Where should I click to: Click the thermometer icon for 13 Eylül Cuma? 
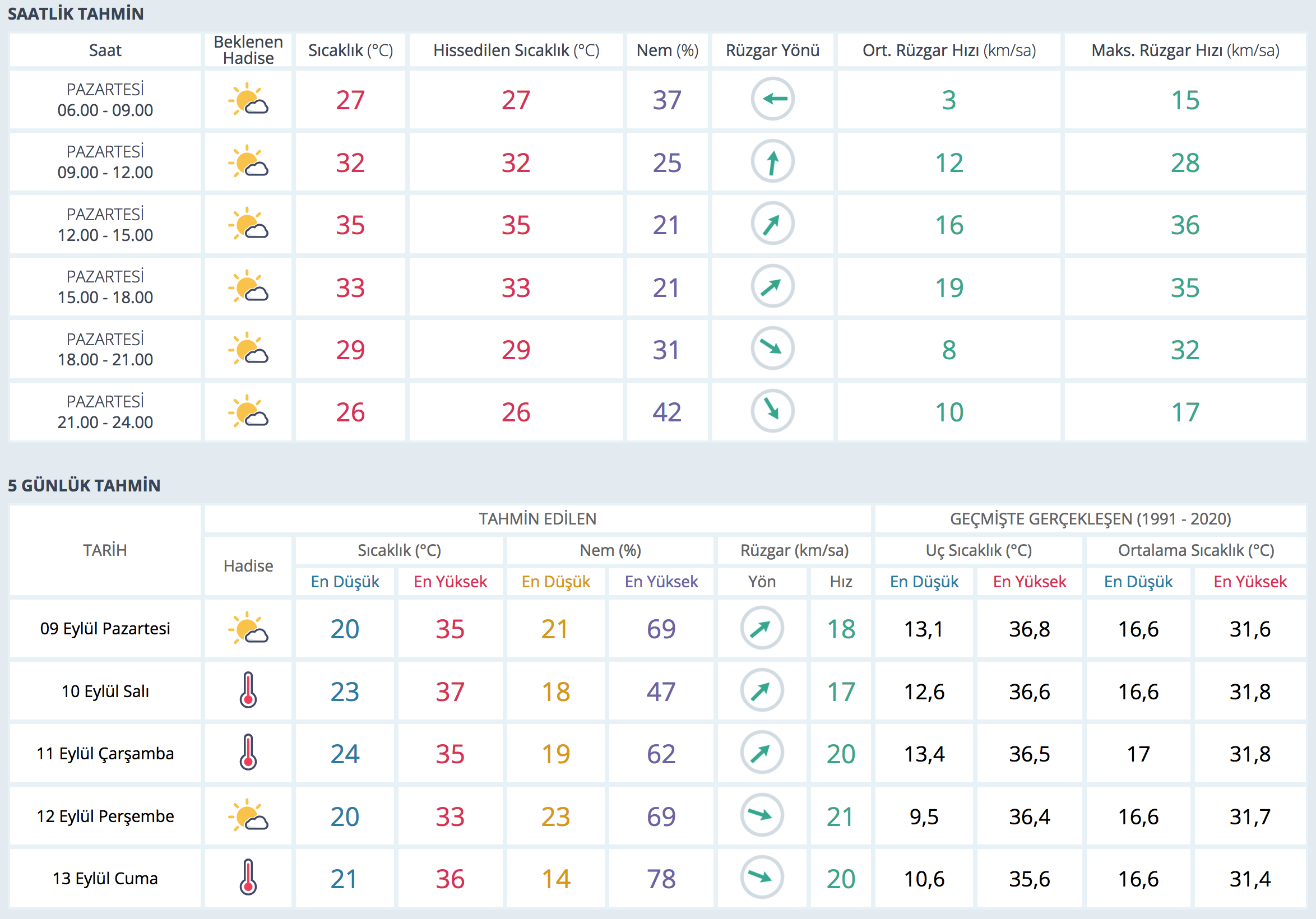[x=248, y=877]
